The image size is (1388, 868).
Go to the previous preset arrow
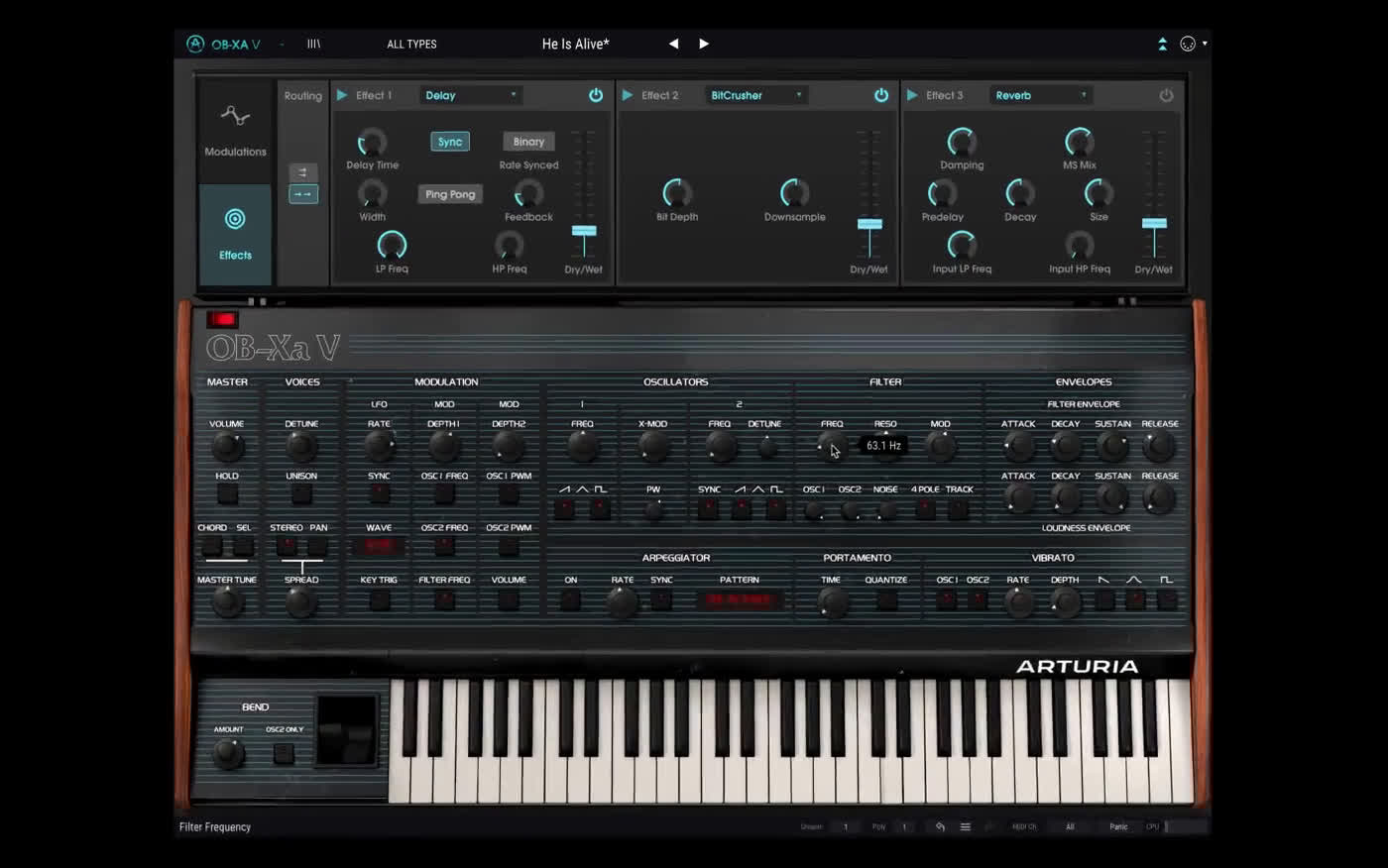pos(674,44)
